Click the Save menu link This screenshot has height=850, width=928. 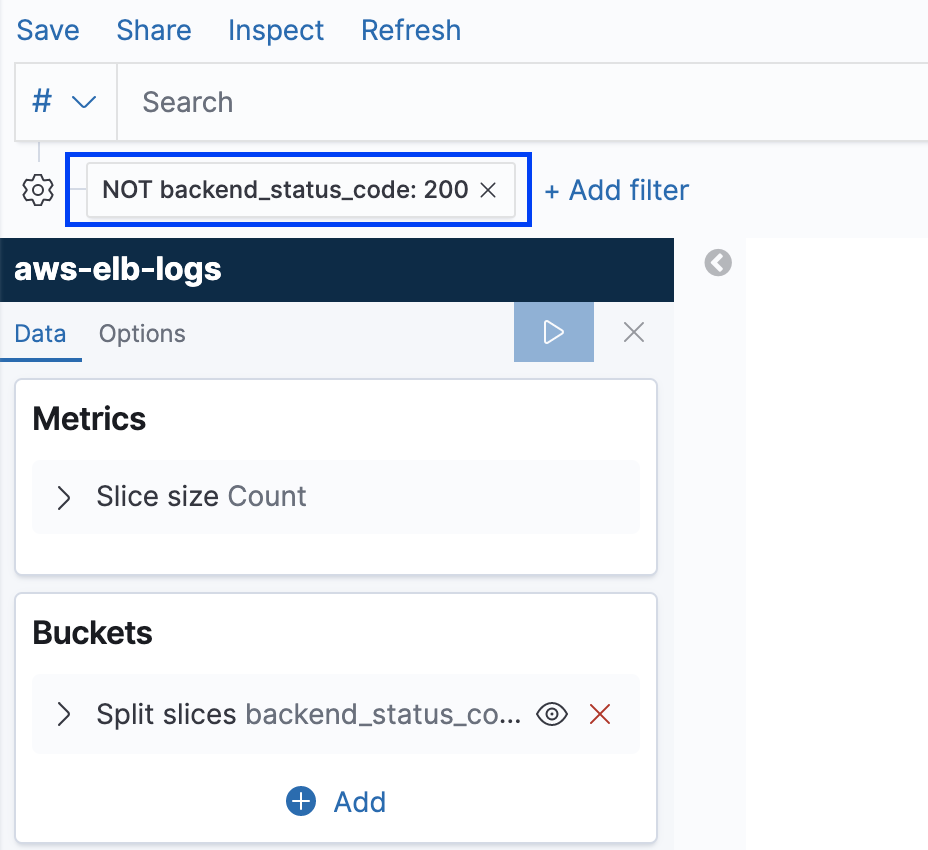coord(48,30)
